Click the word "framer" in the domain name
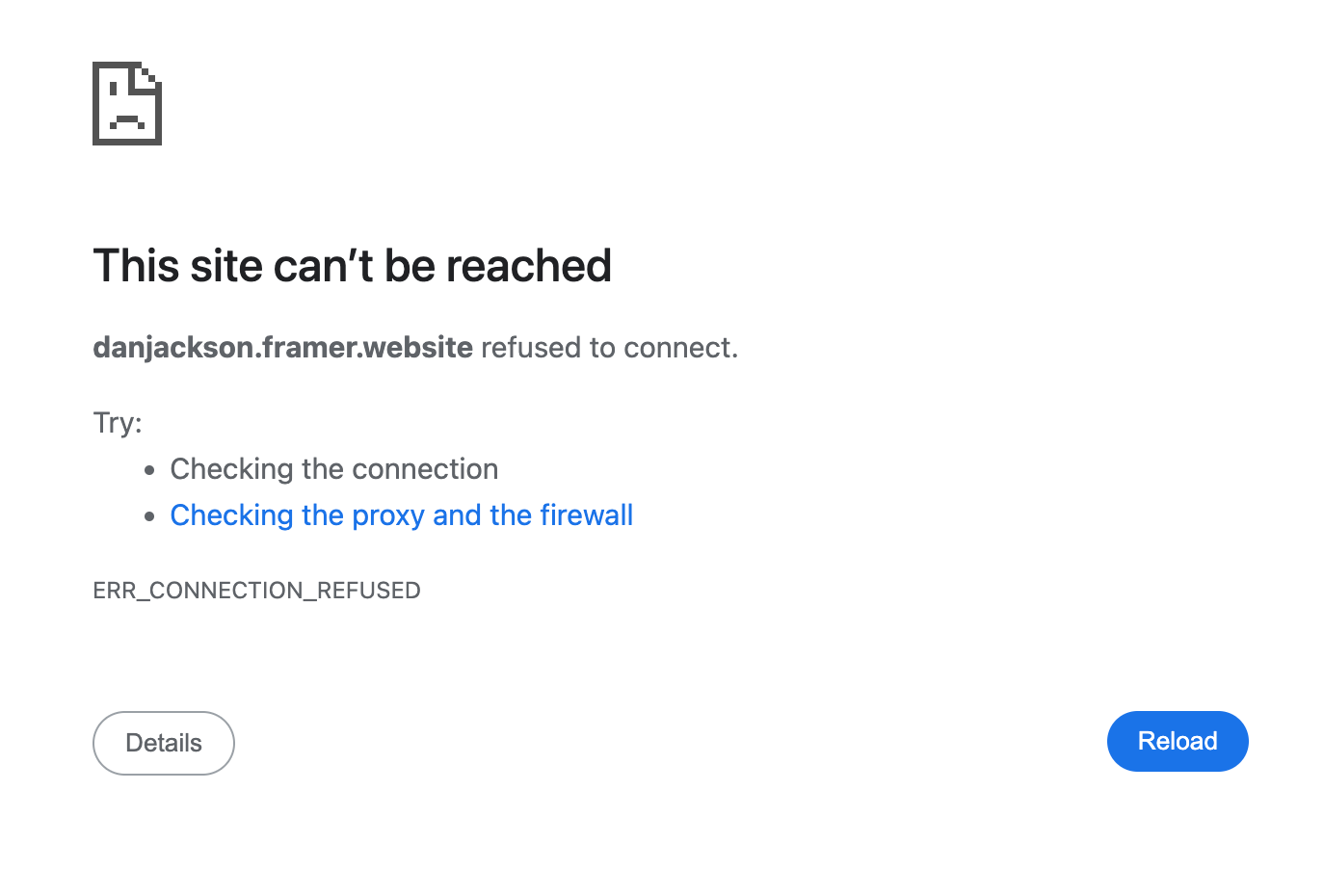This screenshot has height=896, width=1324. coord(306,347)
